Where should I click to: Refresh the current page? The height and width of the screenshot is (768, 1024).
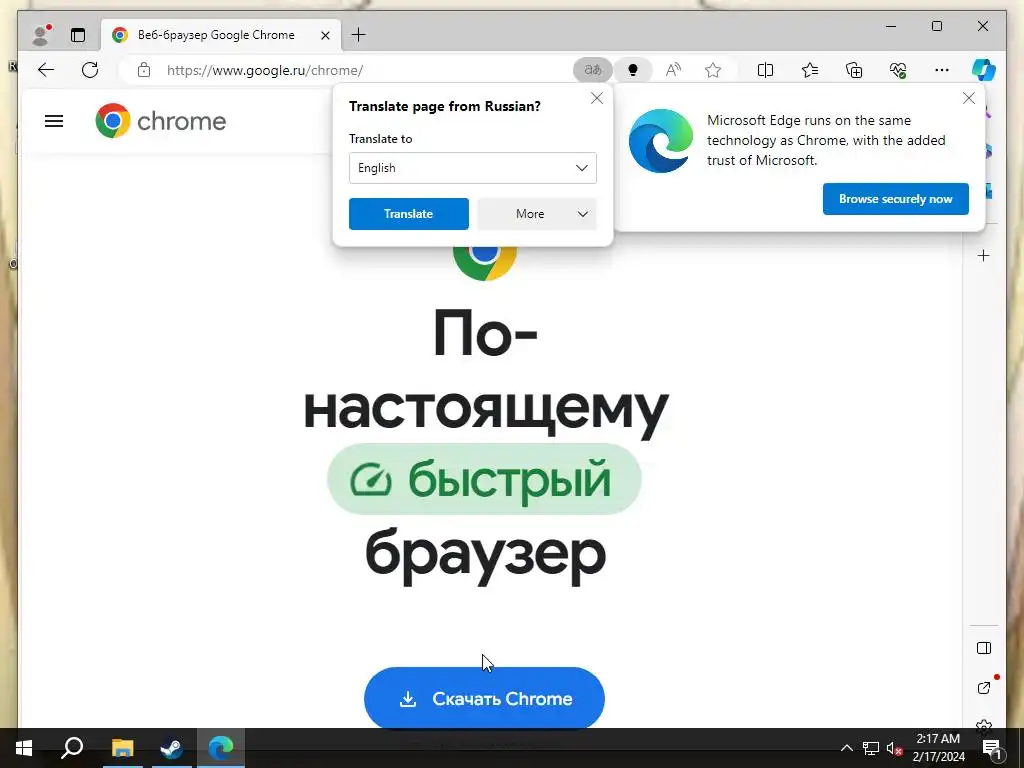[90, 70]
